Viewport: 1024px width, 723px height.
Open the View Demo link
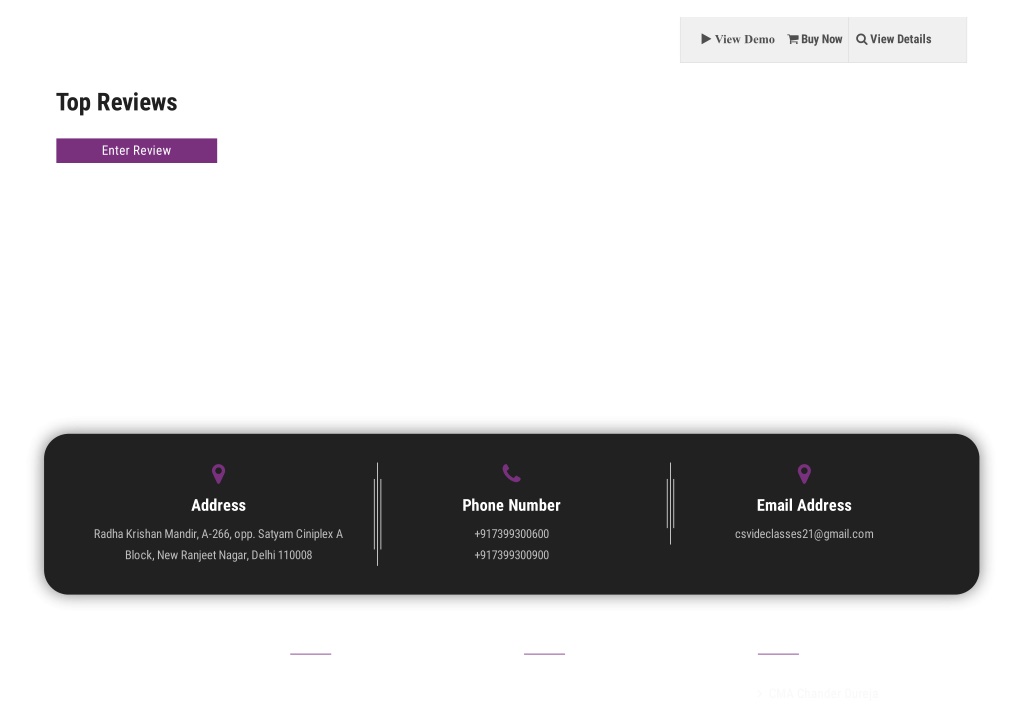click(738, 39)
